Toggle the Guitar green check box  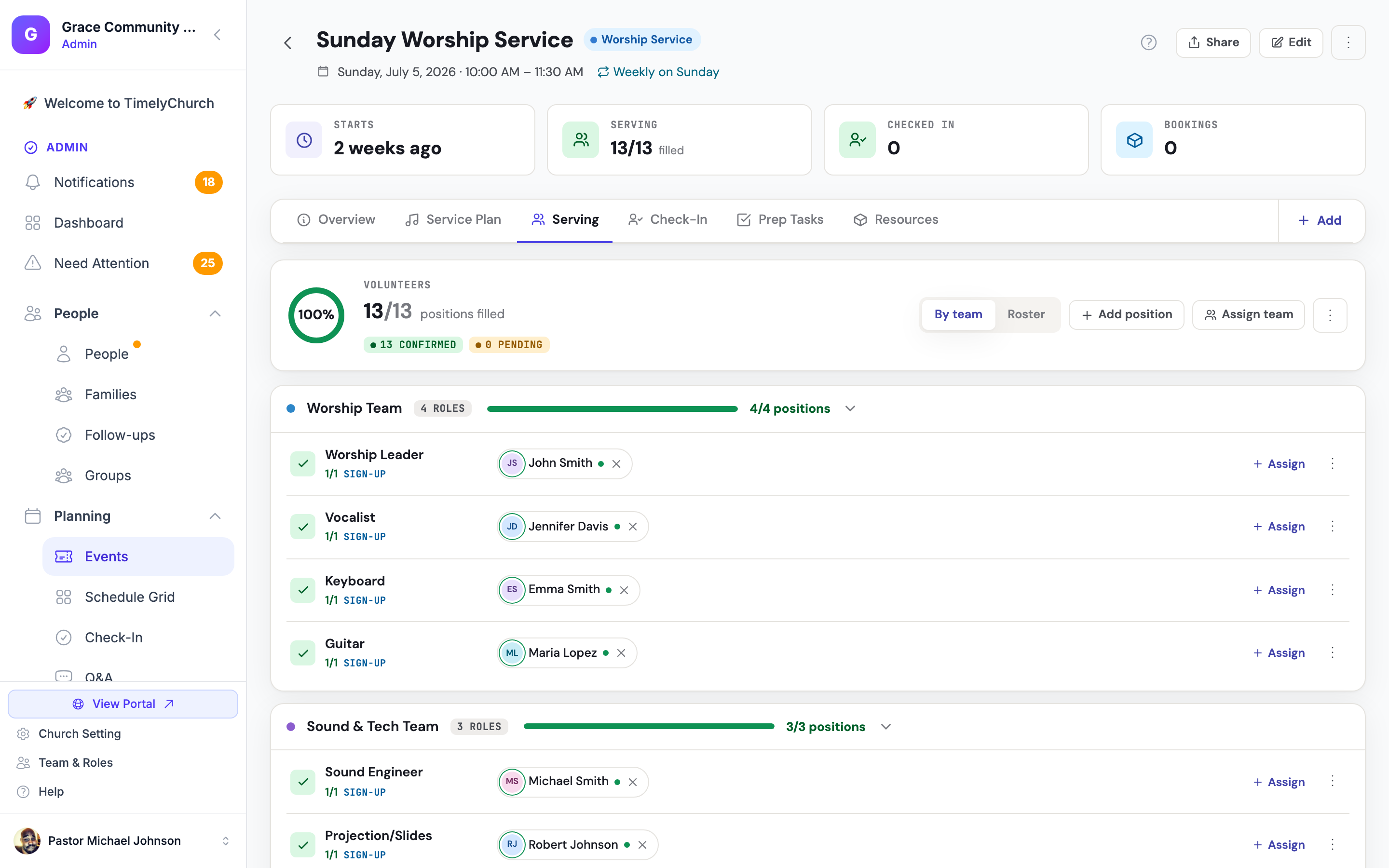pyautogui.click(x=303, y=653)
